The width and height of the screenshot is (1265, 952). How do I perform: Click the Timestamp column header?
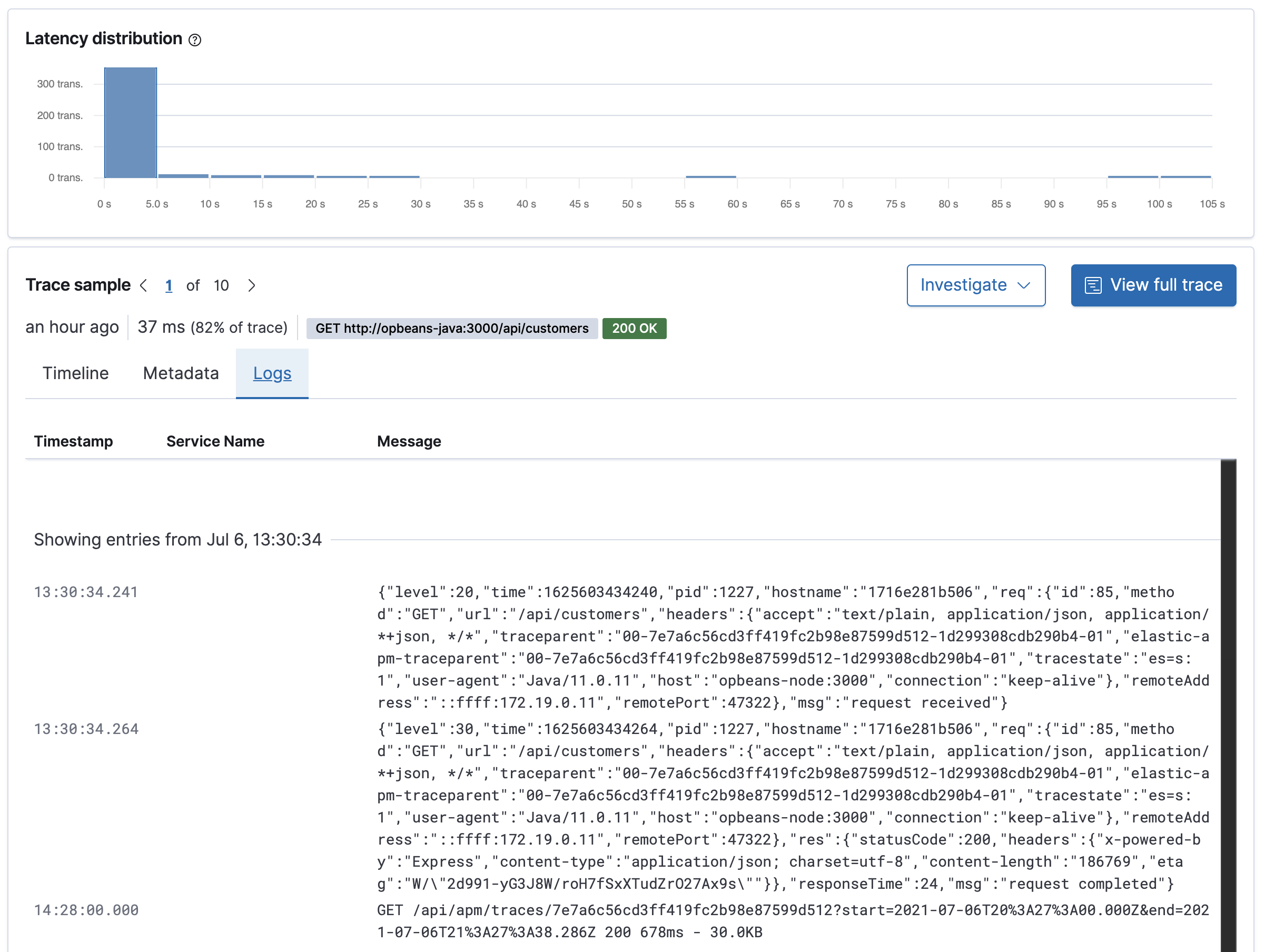click(x=73, y=441)
